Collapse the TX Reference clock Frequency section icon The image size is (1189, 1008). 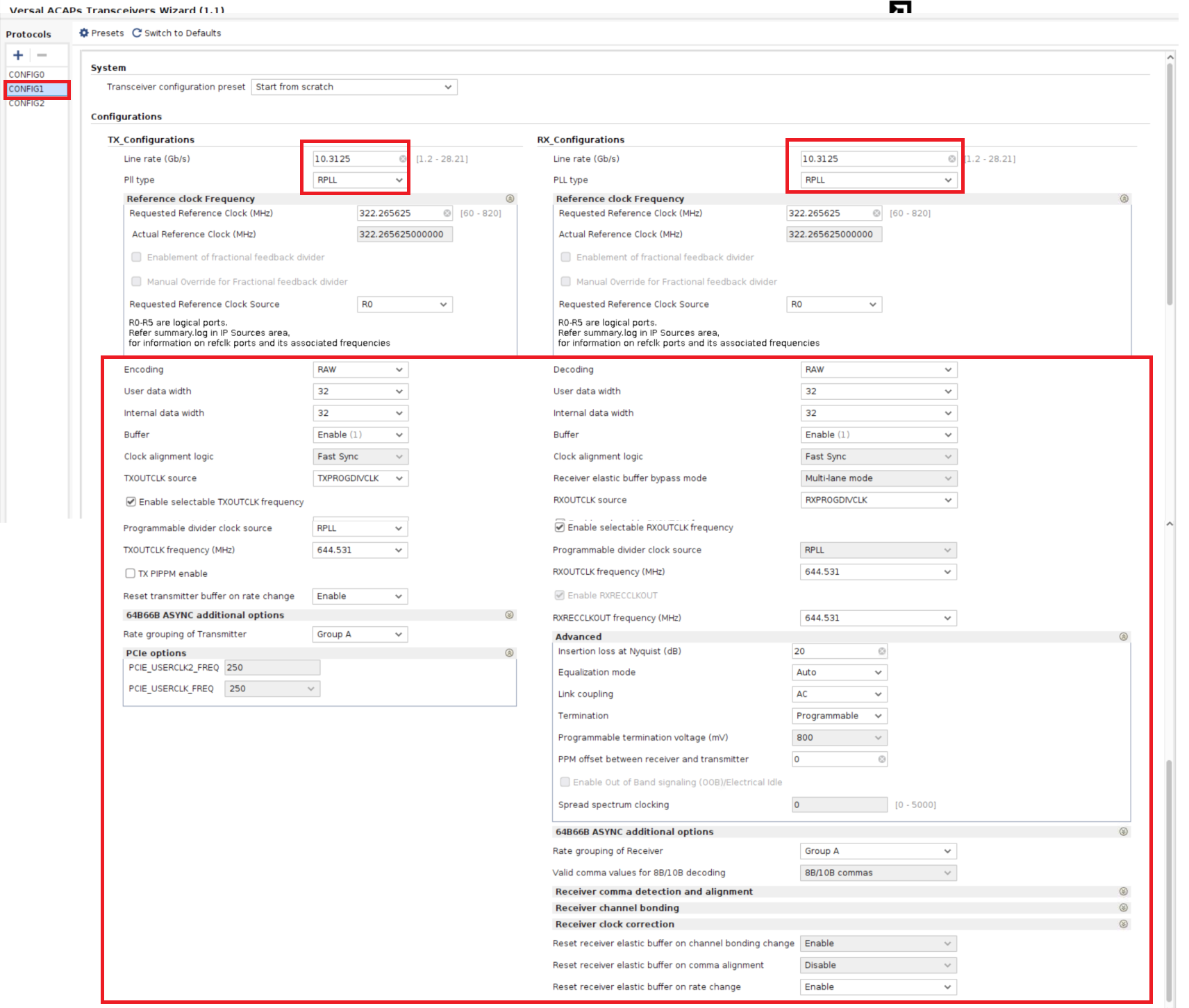510,199
